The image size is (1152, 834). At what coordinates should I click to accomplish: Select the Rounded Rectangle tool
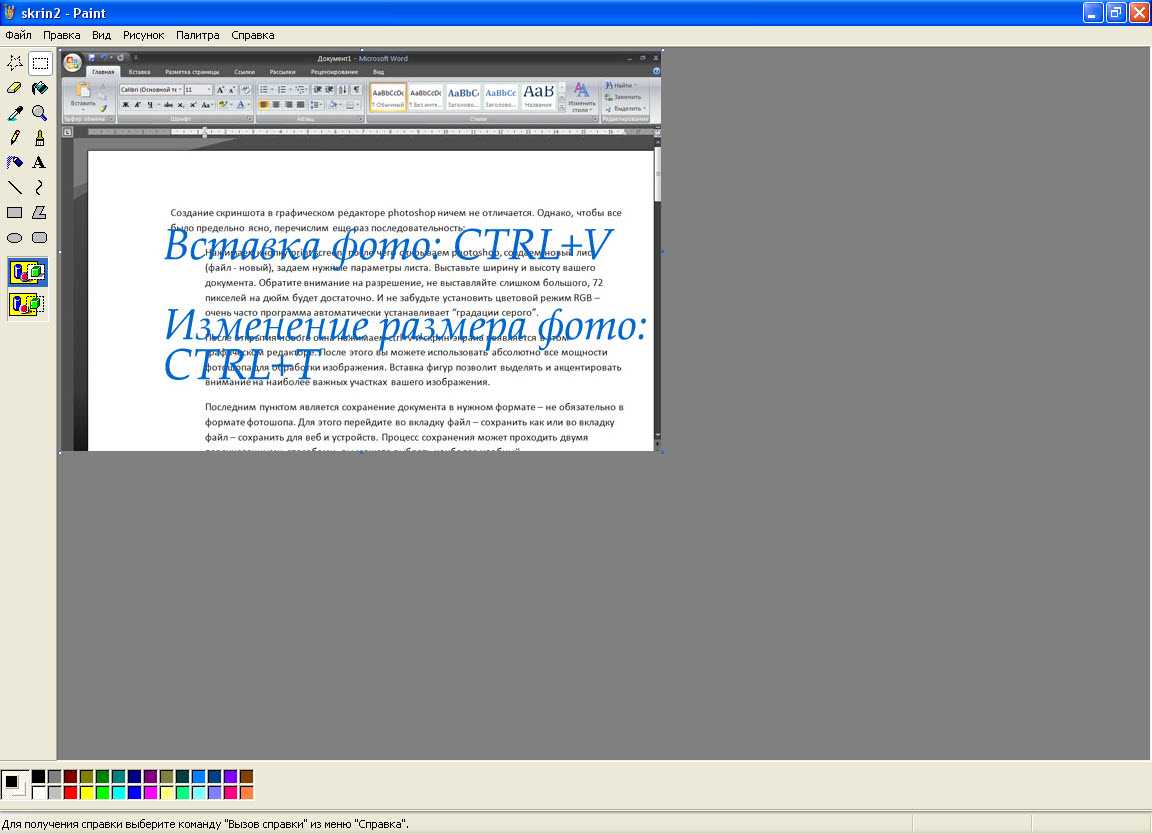click(40, 237)
